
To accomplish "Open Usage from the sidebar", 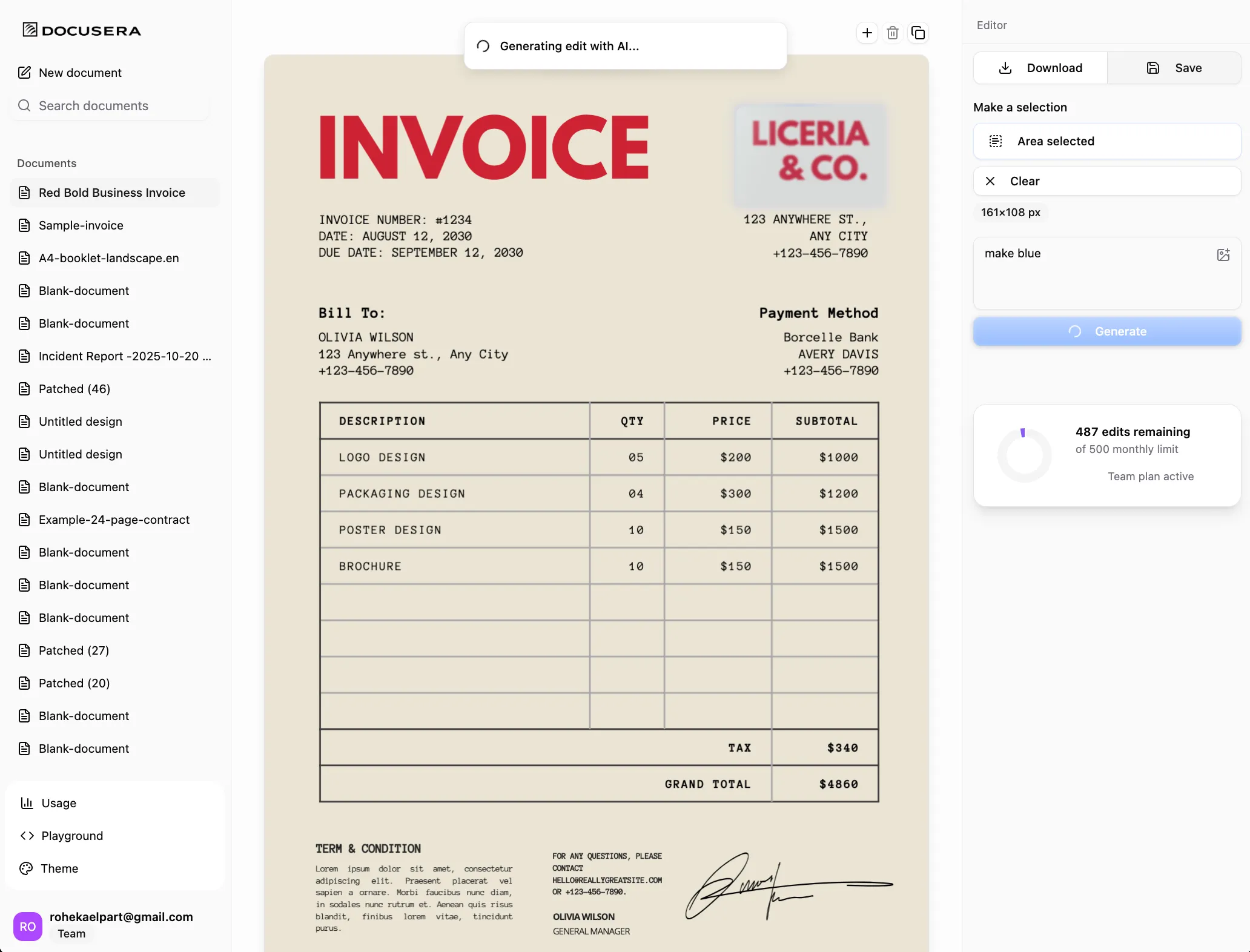I will click(x=58, y=802).
